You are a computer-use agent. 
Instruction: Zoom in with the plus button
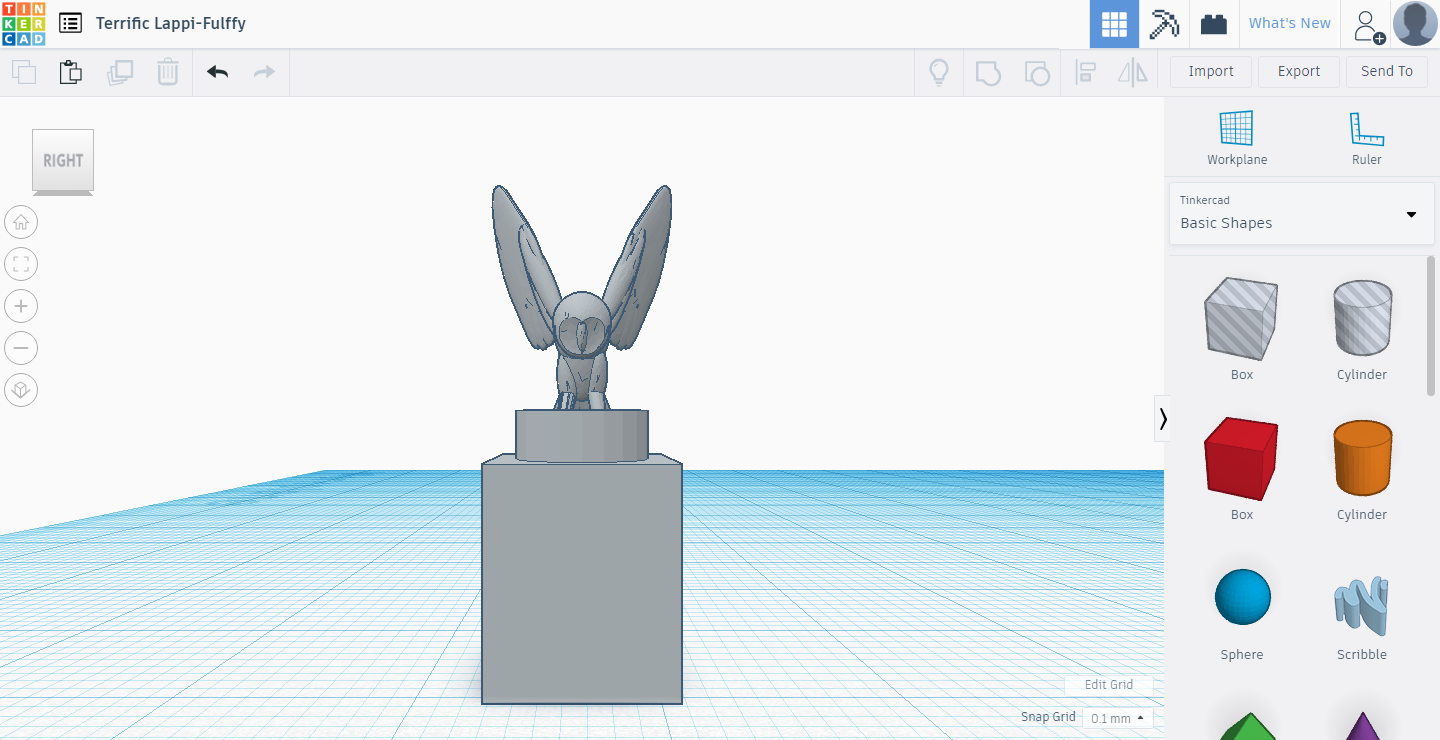pyautogui.click(x=21, y=306)
